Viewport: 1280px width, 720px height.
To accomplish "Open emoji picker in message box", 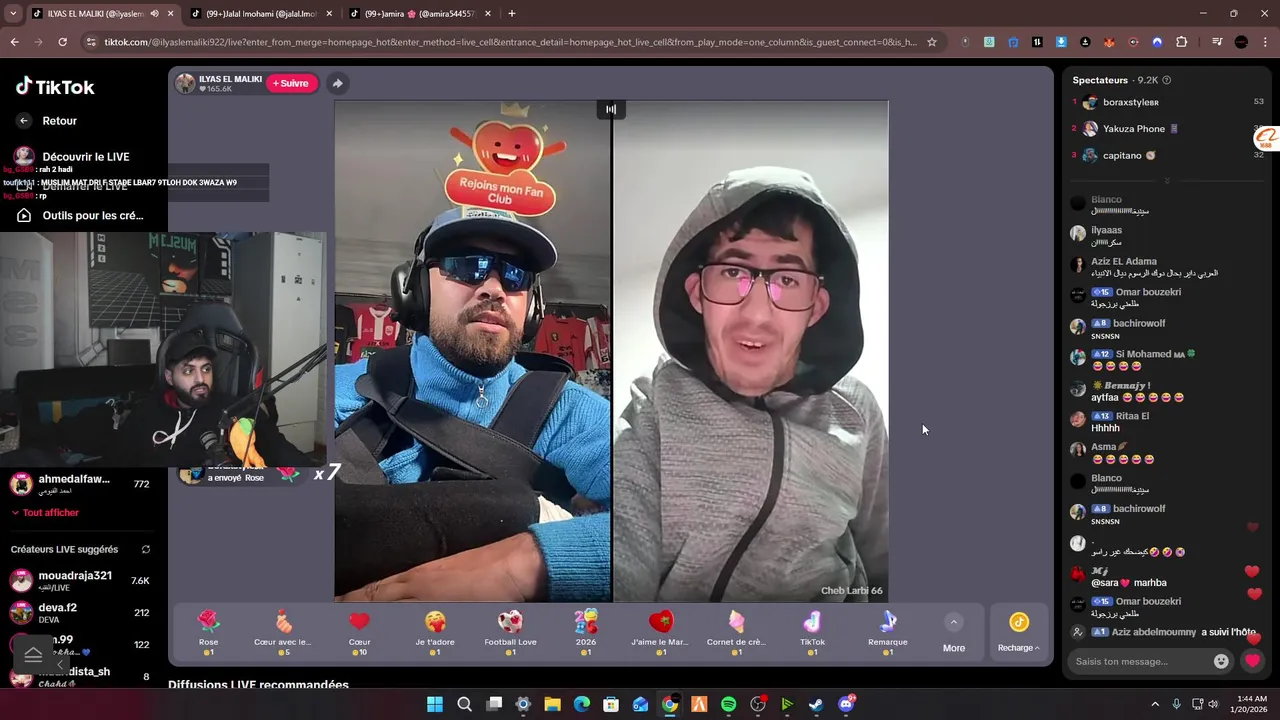I will tap(1221, 661).
